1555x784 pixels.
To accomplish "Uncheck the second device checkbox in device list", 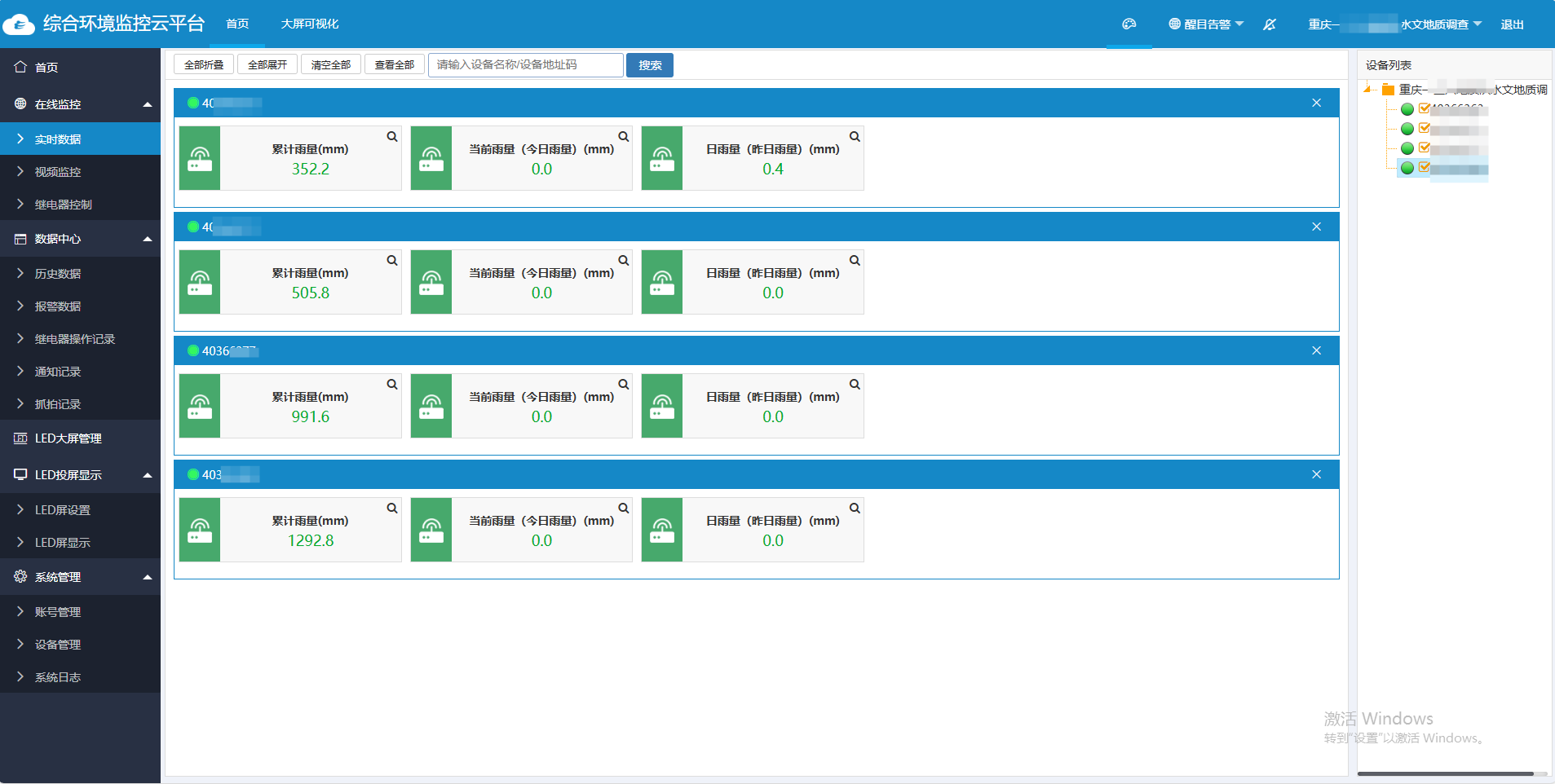I will (1425, 128).
